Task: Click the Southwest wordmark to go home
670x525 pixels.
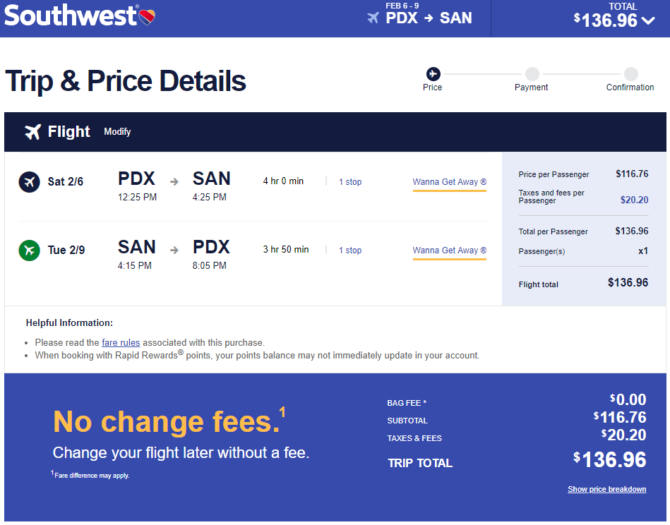Action: click(71, 16)
